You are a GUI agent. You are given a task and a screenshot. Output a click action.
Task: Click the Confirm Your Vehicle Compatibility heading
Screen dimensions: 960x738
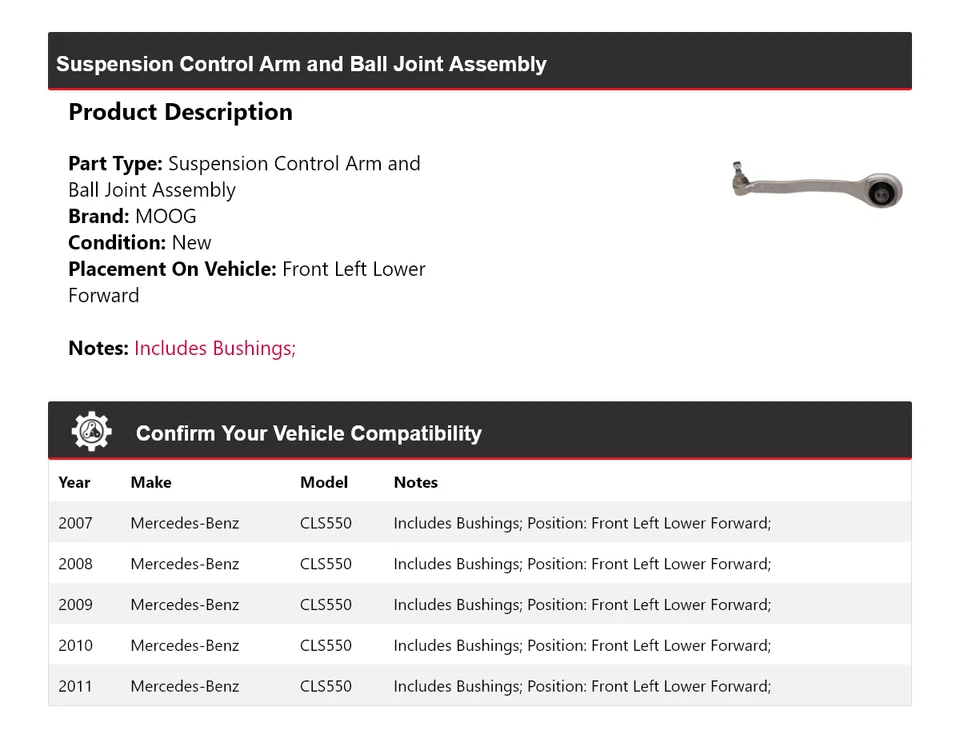click(x=308, y=434)
